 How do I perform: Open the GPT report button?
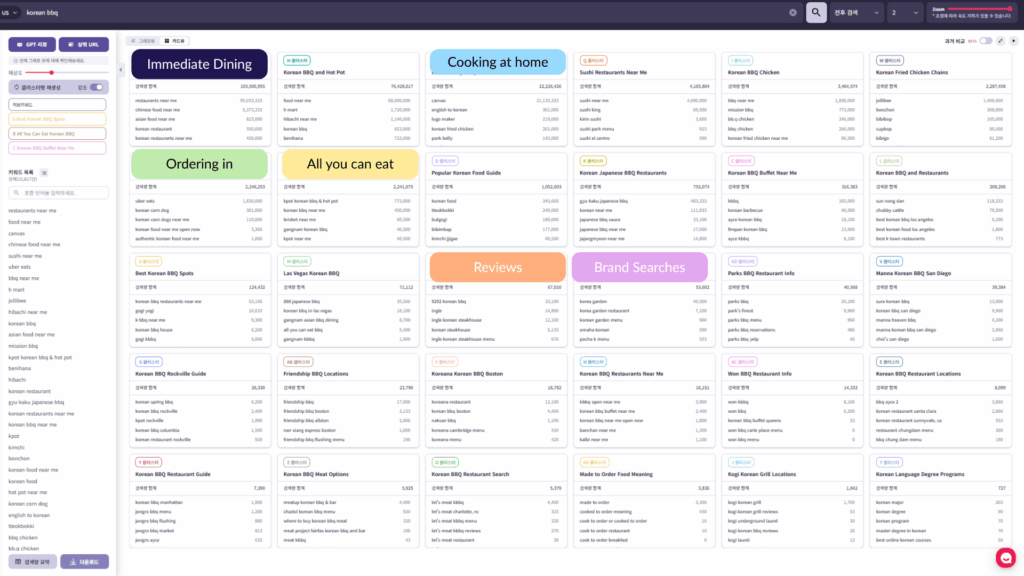point(32,44)
